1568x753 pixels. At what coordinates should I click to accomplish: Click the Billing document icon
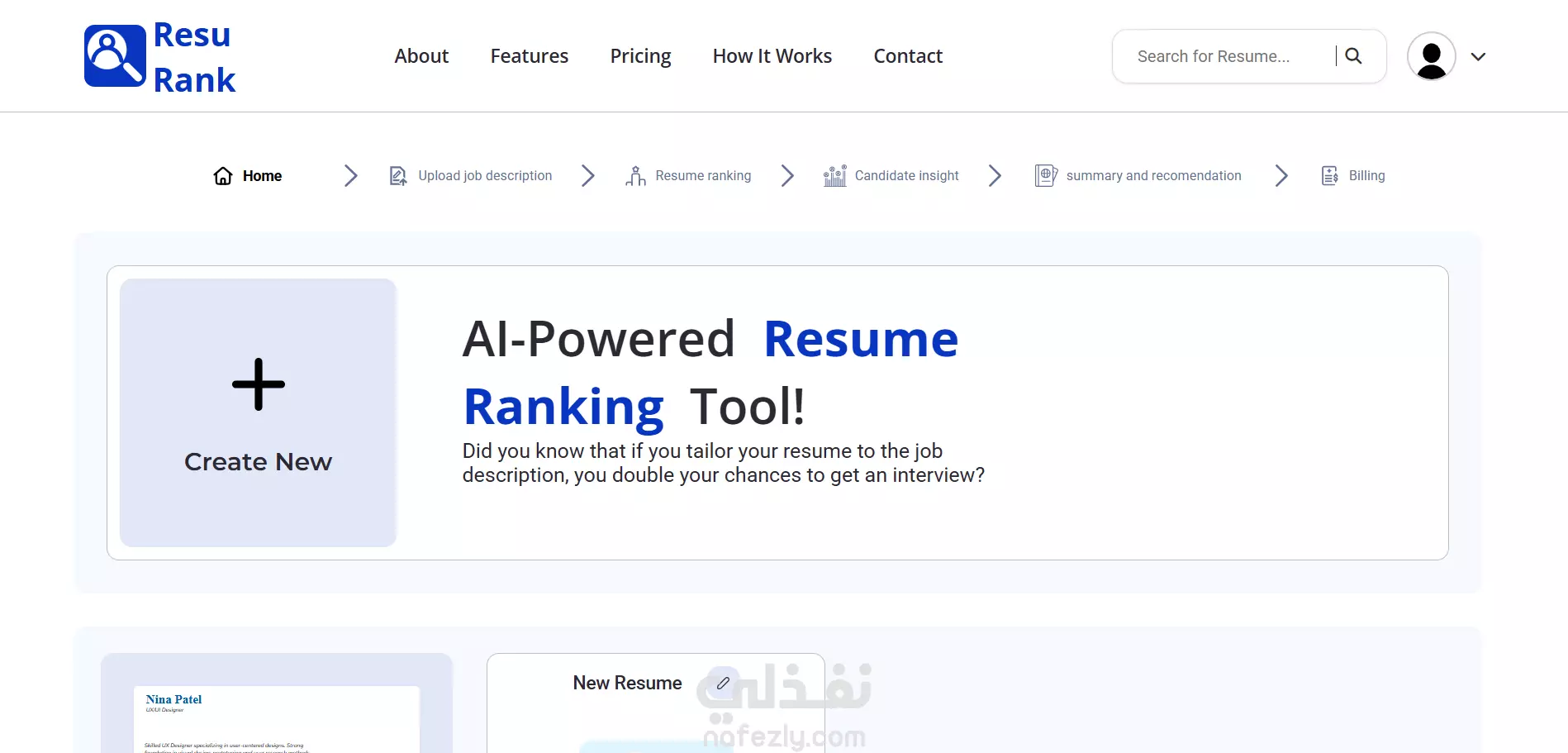coord(1330,175)
